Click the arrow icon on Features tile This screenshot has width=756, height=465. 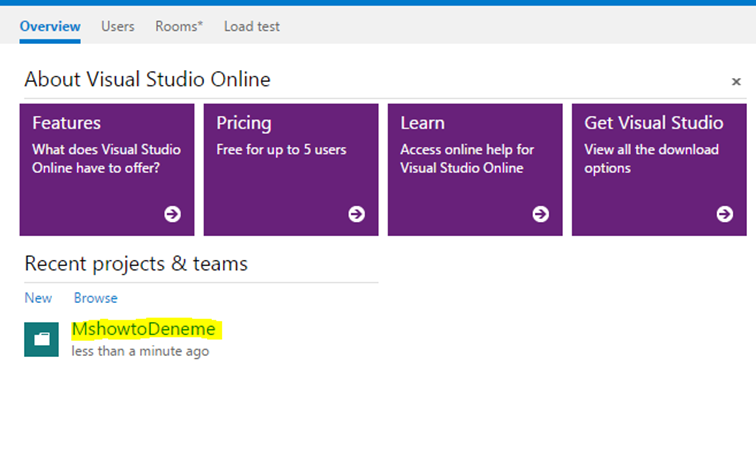[x=173, y=214]
